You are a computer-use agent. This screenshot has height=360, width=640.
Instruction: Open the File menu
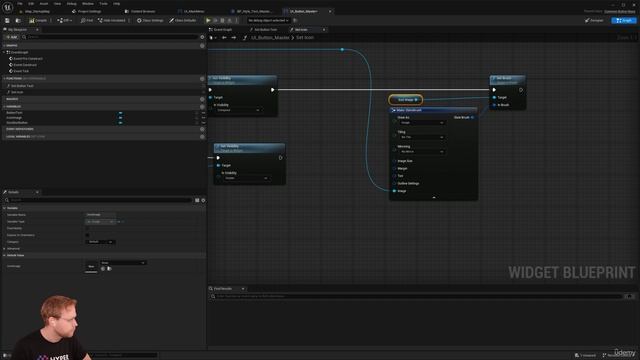click(20, 4)
